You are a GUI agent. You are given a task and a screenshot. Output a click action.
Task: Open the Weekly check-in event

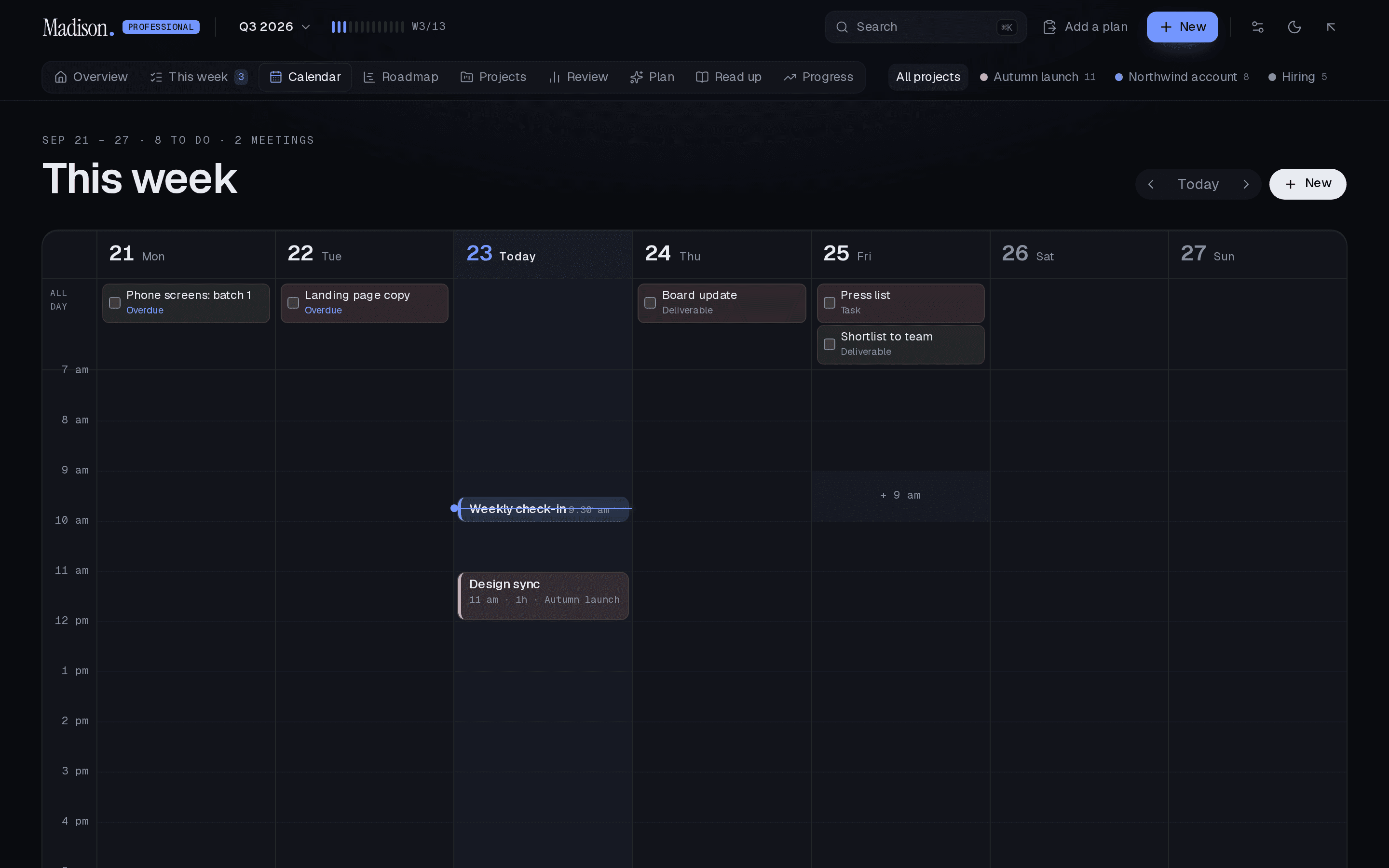(x=543, y=509)
